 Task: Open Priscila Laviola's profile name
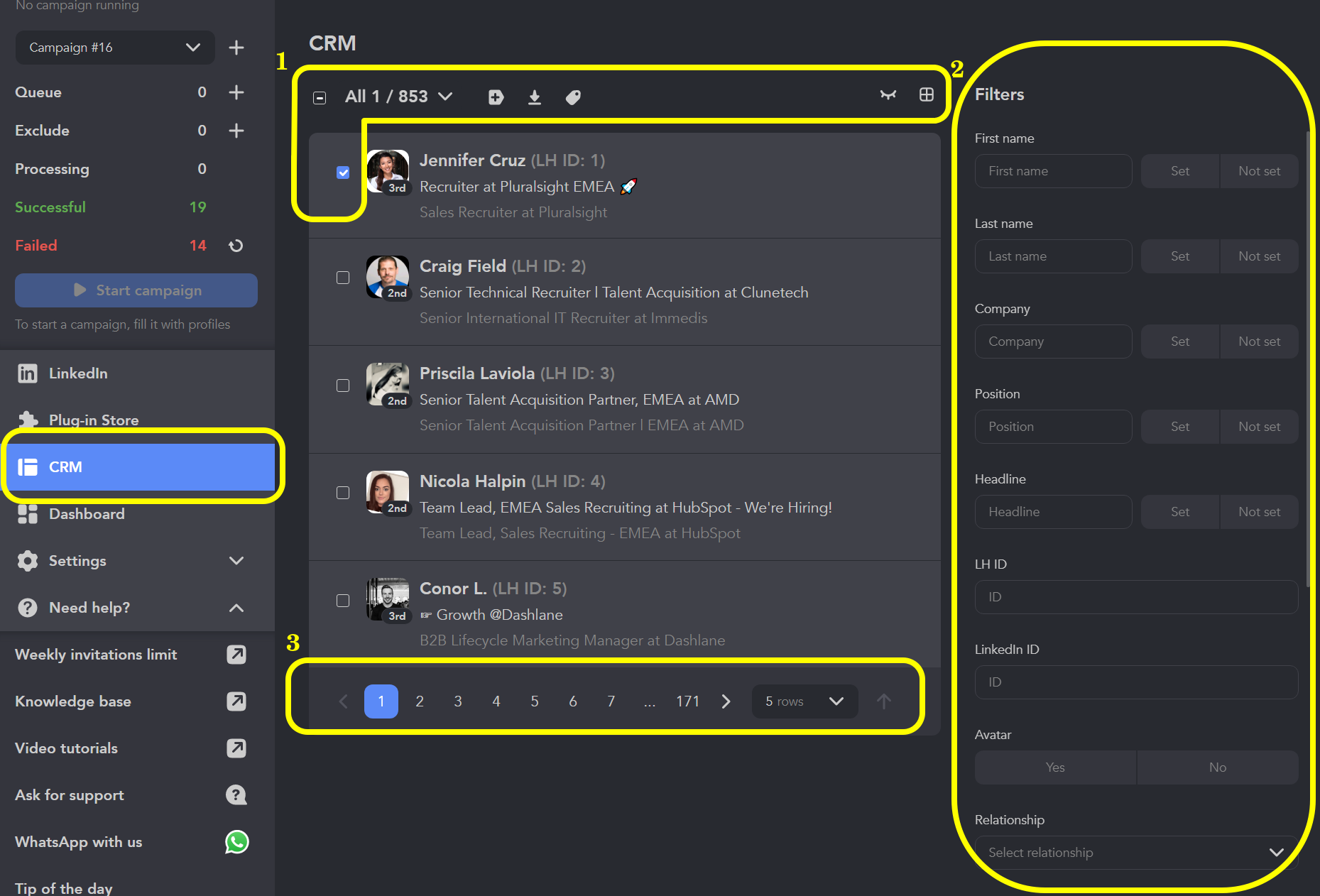click(x=477, y=373)
